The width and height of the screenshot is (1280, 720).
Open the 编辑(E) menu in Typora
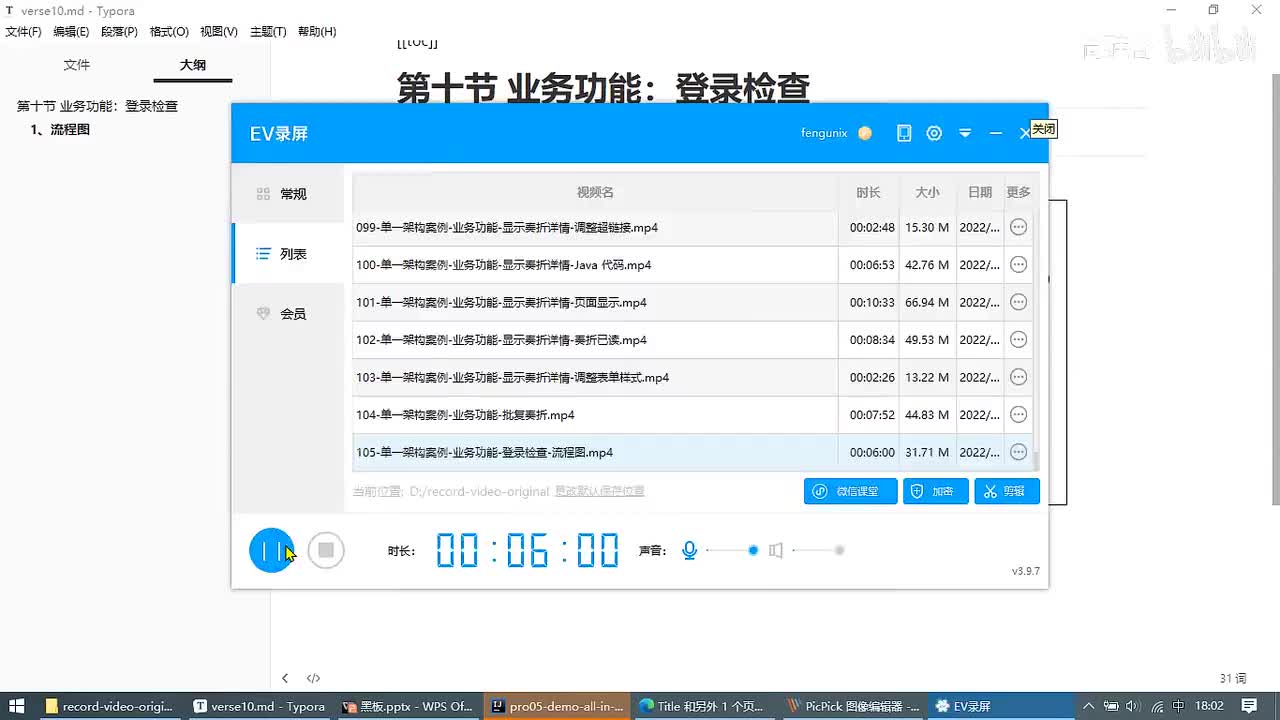pos(71,32)
